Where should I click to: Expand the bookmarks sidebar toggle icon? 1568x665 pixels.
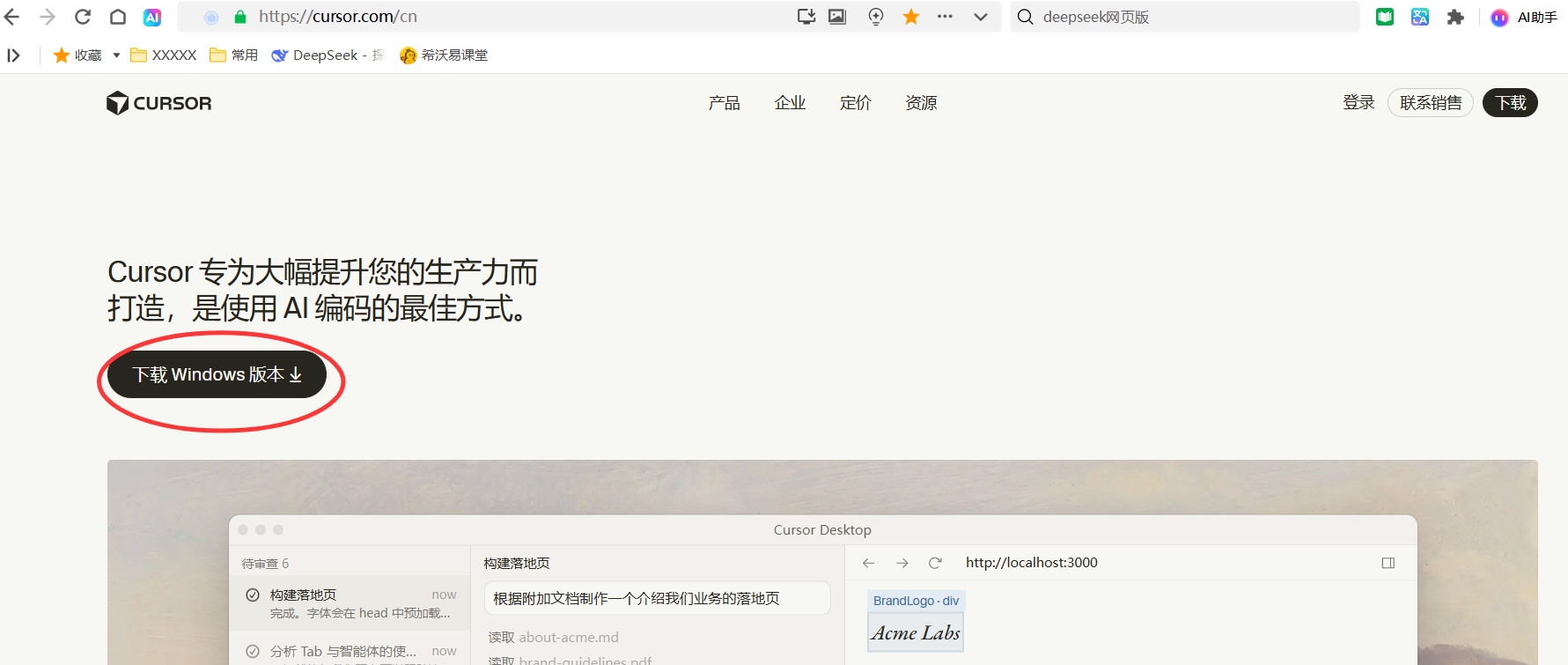(x=13, y=55)
